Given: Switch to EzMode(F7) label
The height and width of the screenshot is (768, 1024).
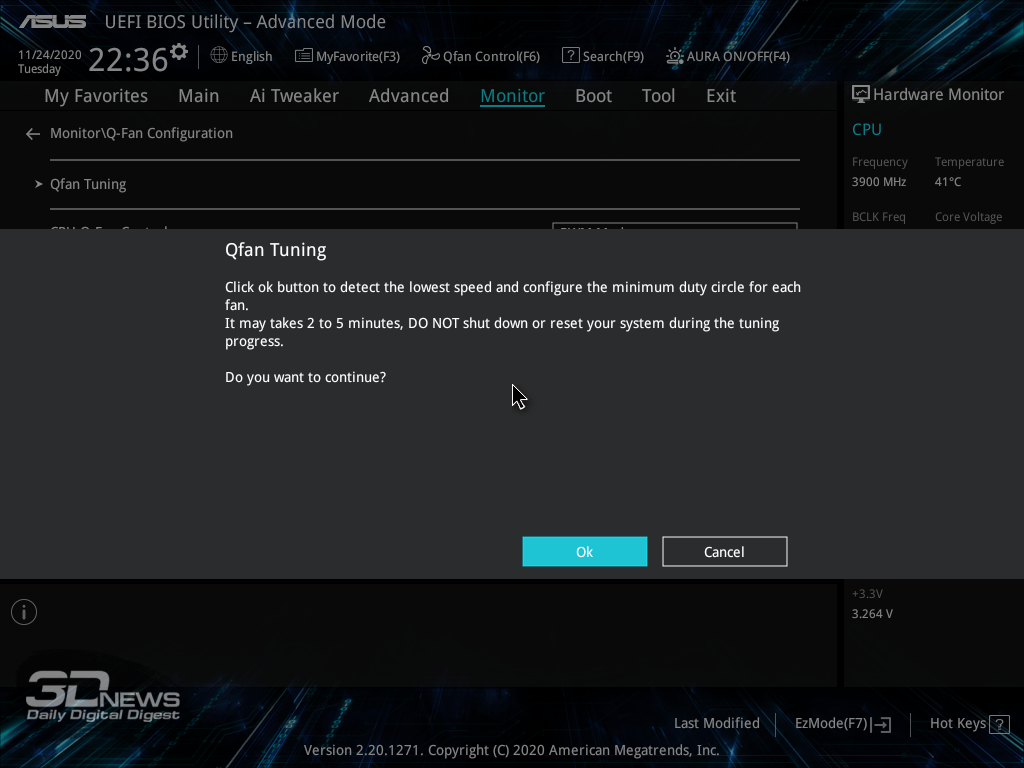Looking at the screenshot, I should (x=831, y=724).
